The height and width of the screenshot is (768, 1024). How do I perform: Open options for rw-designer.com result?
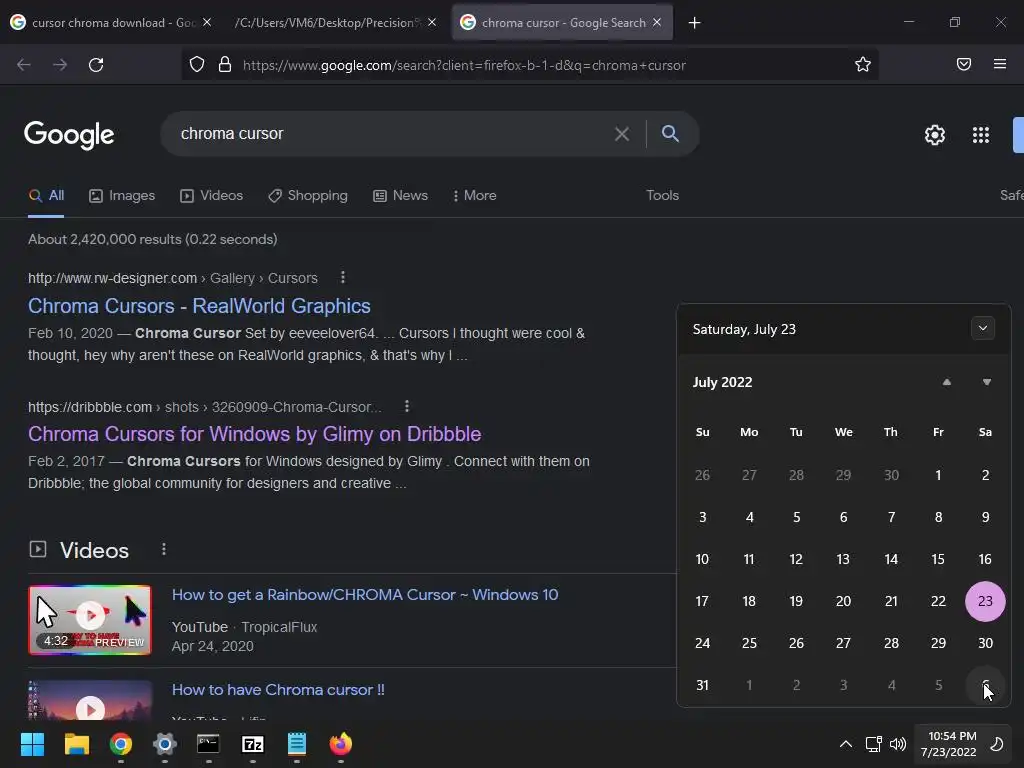(343, 278)
